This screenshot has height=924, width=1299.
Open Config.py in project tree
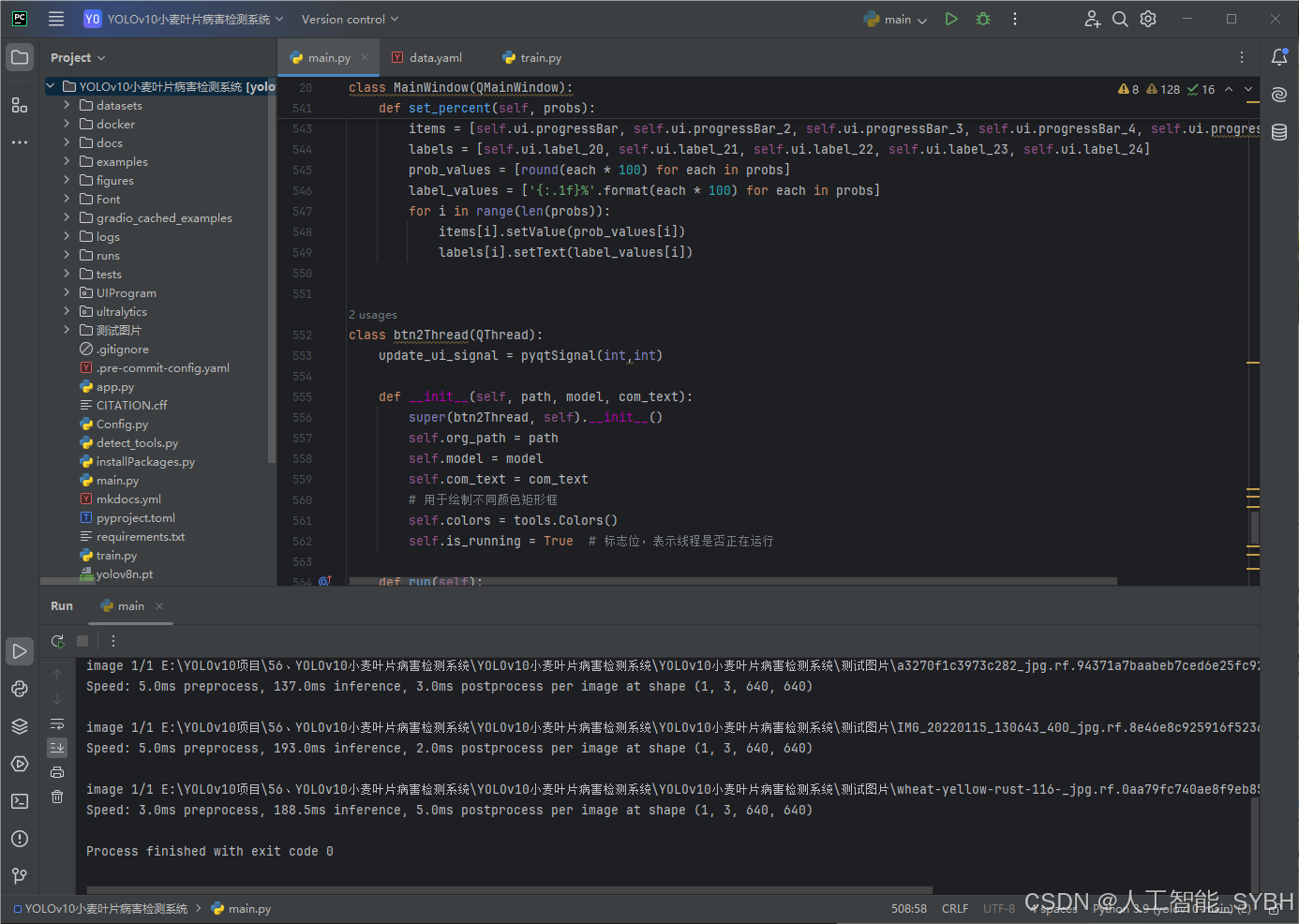click(122, 424)
